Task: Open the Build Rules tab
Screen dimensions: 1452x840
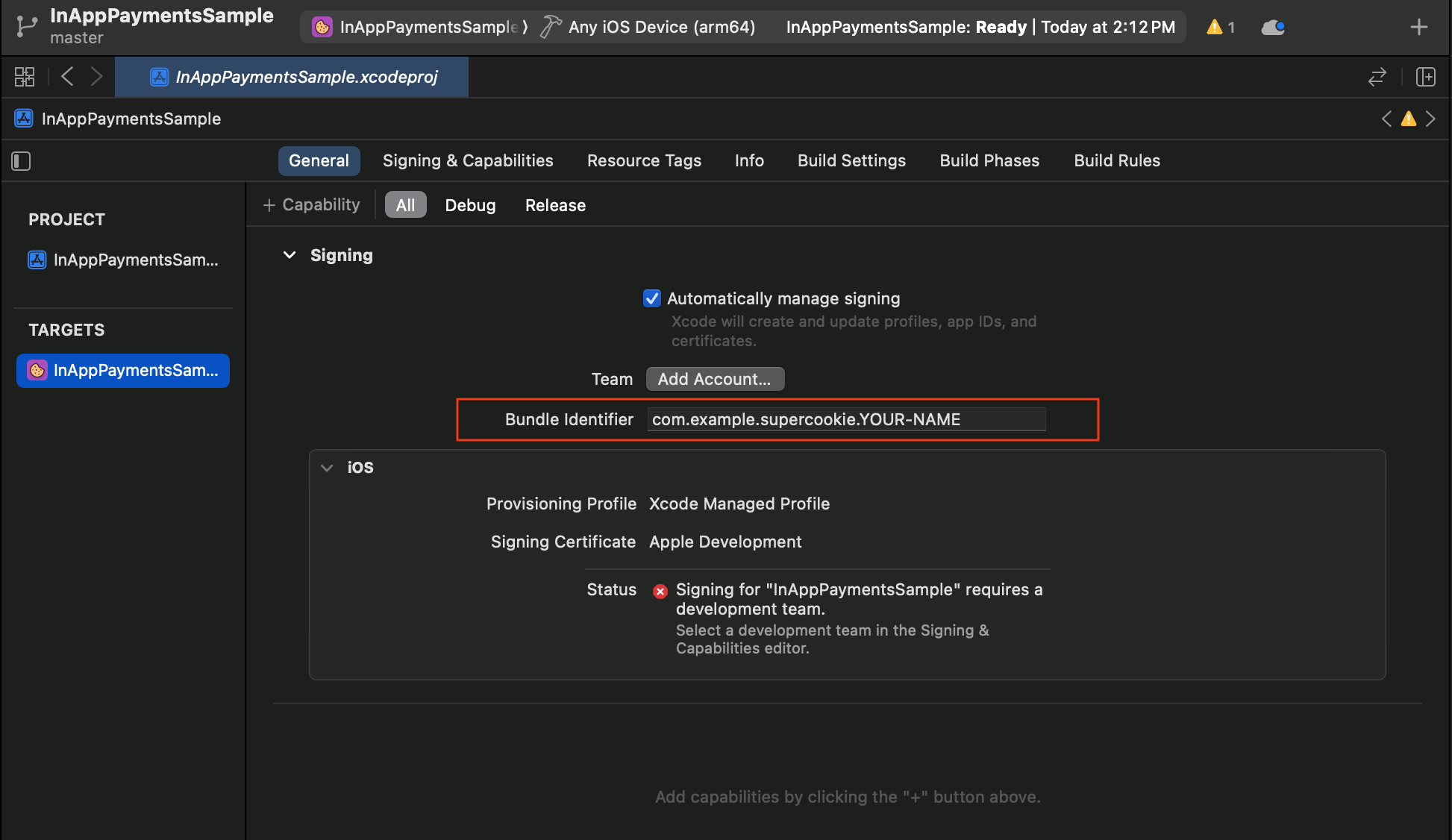Action: [x=1117, y=161]
